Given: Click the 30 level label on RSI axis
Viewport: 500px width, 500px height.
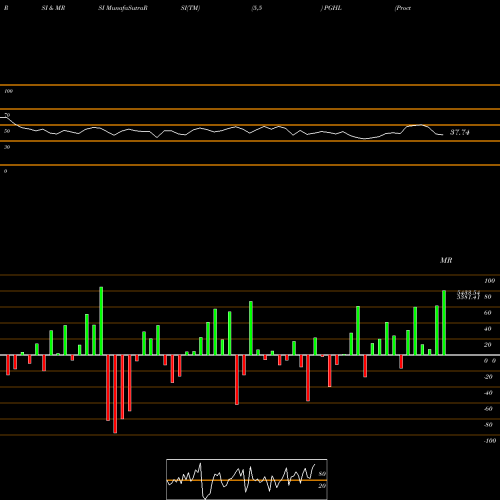Looking at the screenshot, I should pos(7,147).
